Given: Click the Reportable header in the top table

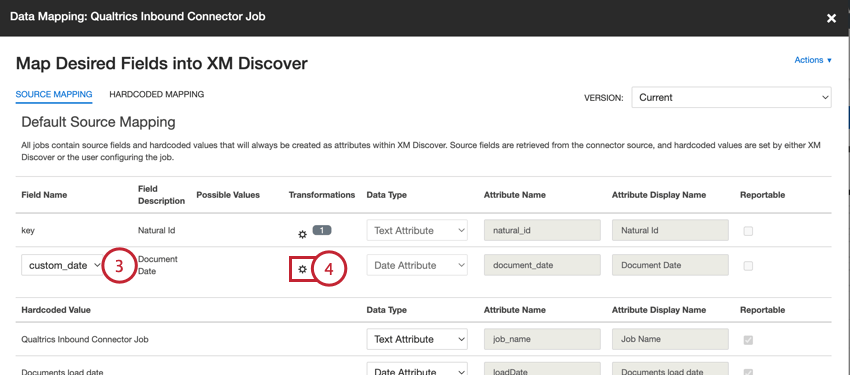Looking at the screenshot, I should click(x=762, y=195).
